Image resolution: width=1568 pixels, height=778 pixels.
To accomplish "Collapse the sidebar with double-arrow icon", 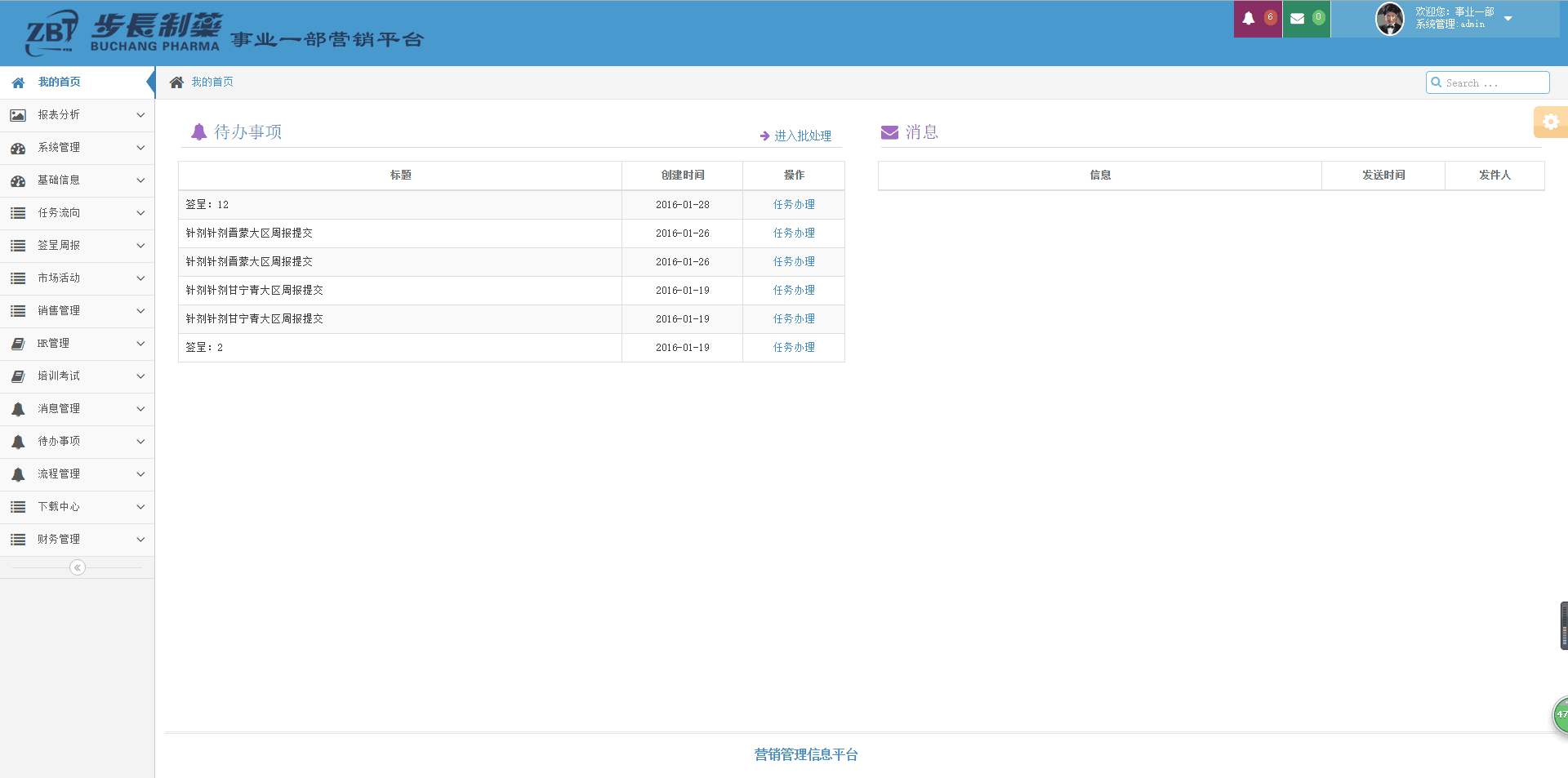I will [78, 567].
